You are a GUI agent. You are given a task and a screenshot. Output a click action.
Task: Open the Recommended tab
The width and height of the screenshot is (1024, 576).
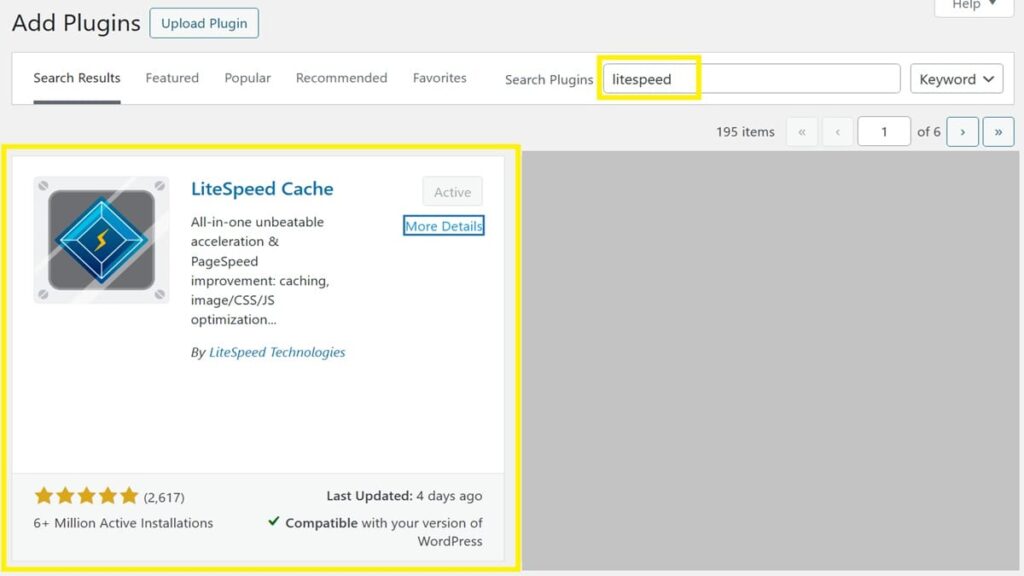tap(342, 78)
